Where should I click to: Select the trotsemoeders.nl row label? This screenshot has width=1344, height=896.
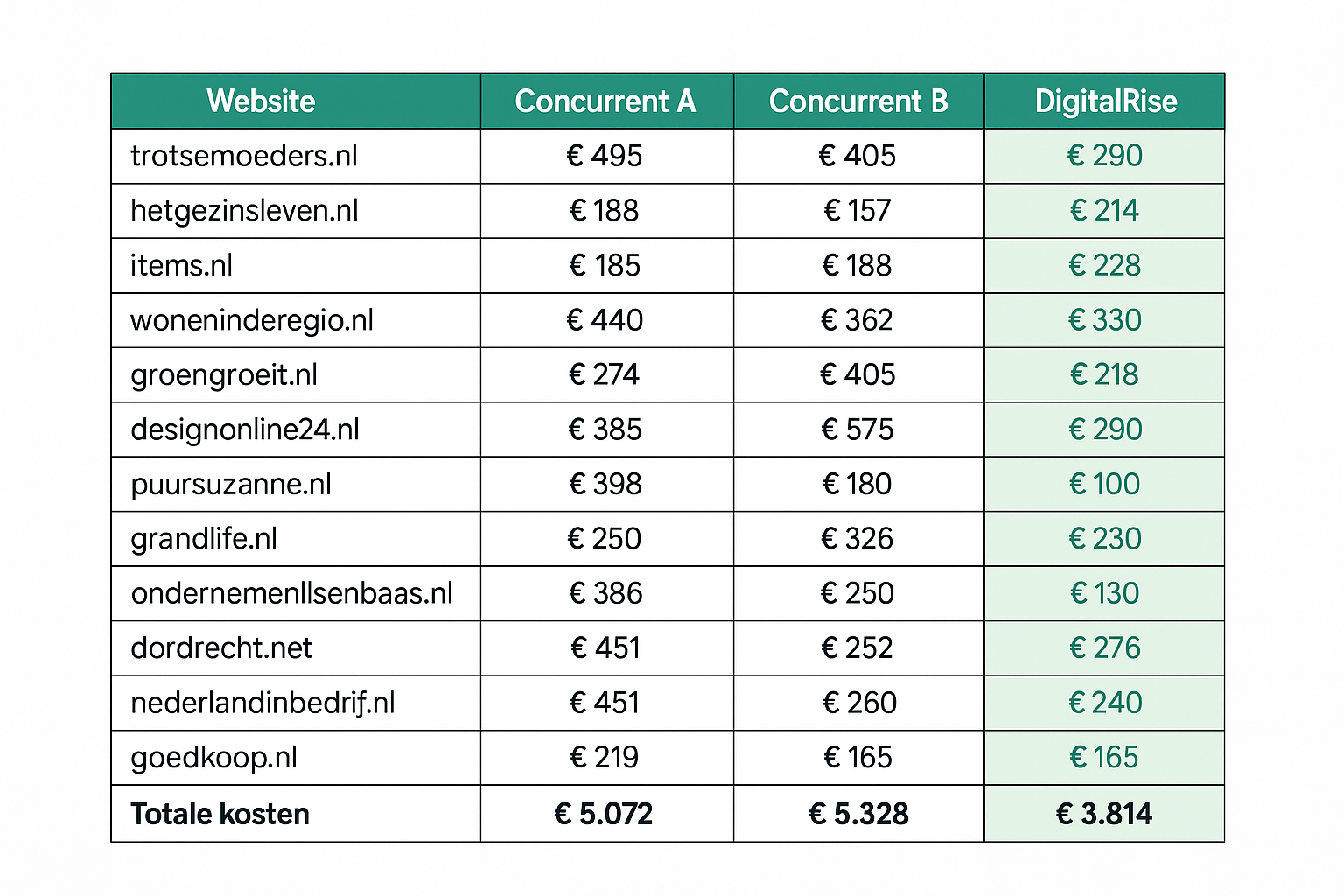(244, 156)
